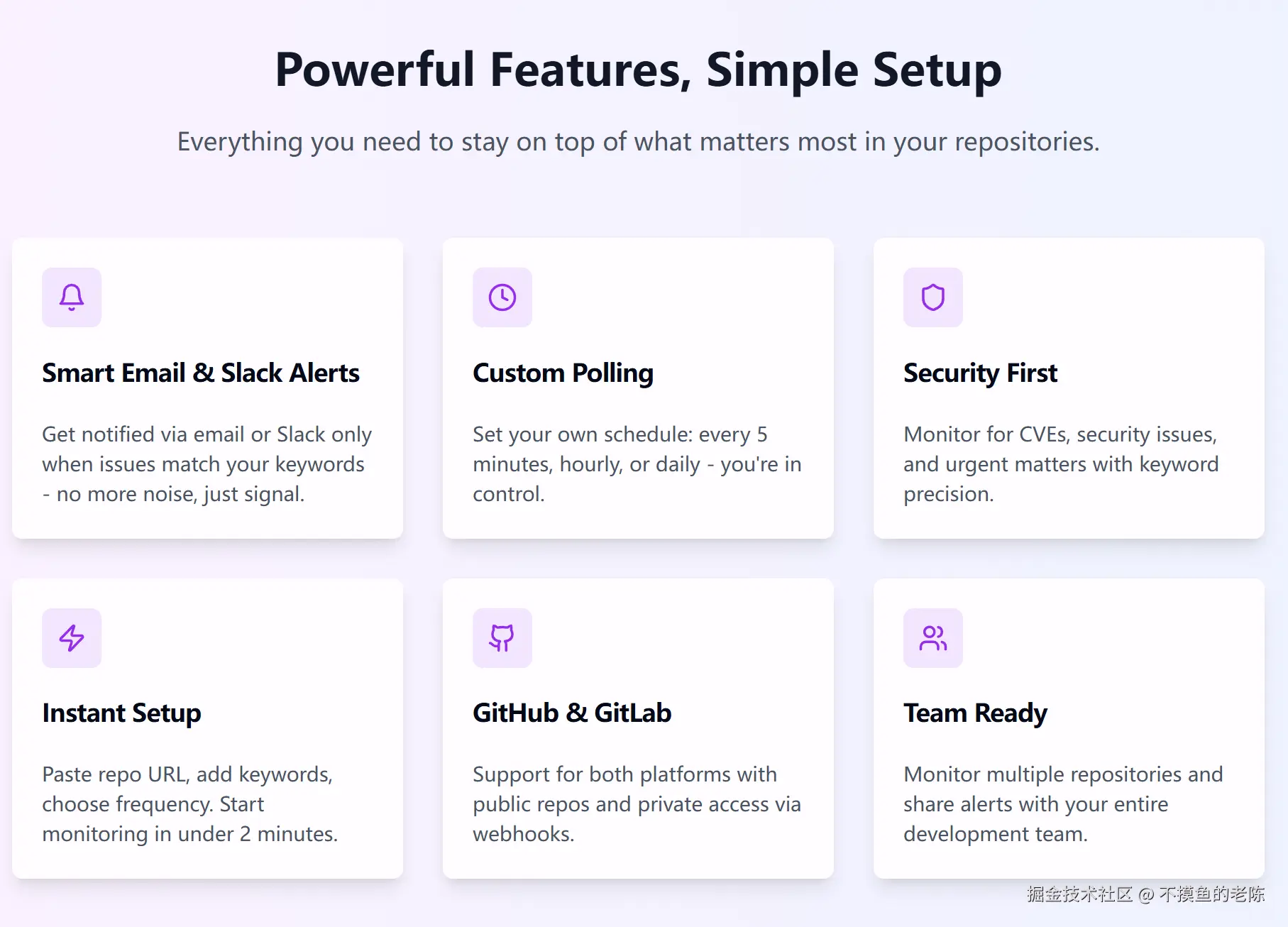Click the "Everything you need" subtitle text
Viewport: 1288px width, 927px height.
click(638, 142)
